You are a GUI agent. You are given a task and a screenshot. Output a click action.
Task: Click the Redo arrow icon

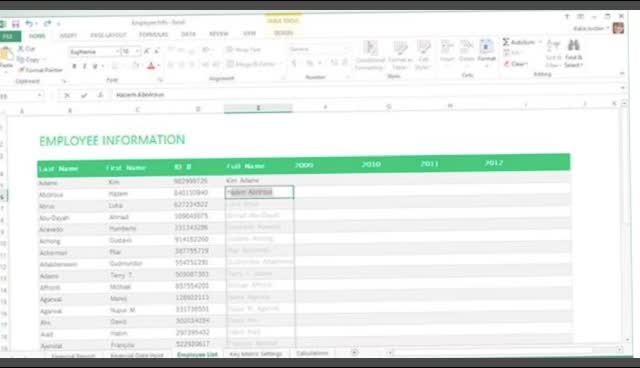click(x=47, y=24)
